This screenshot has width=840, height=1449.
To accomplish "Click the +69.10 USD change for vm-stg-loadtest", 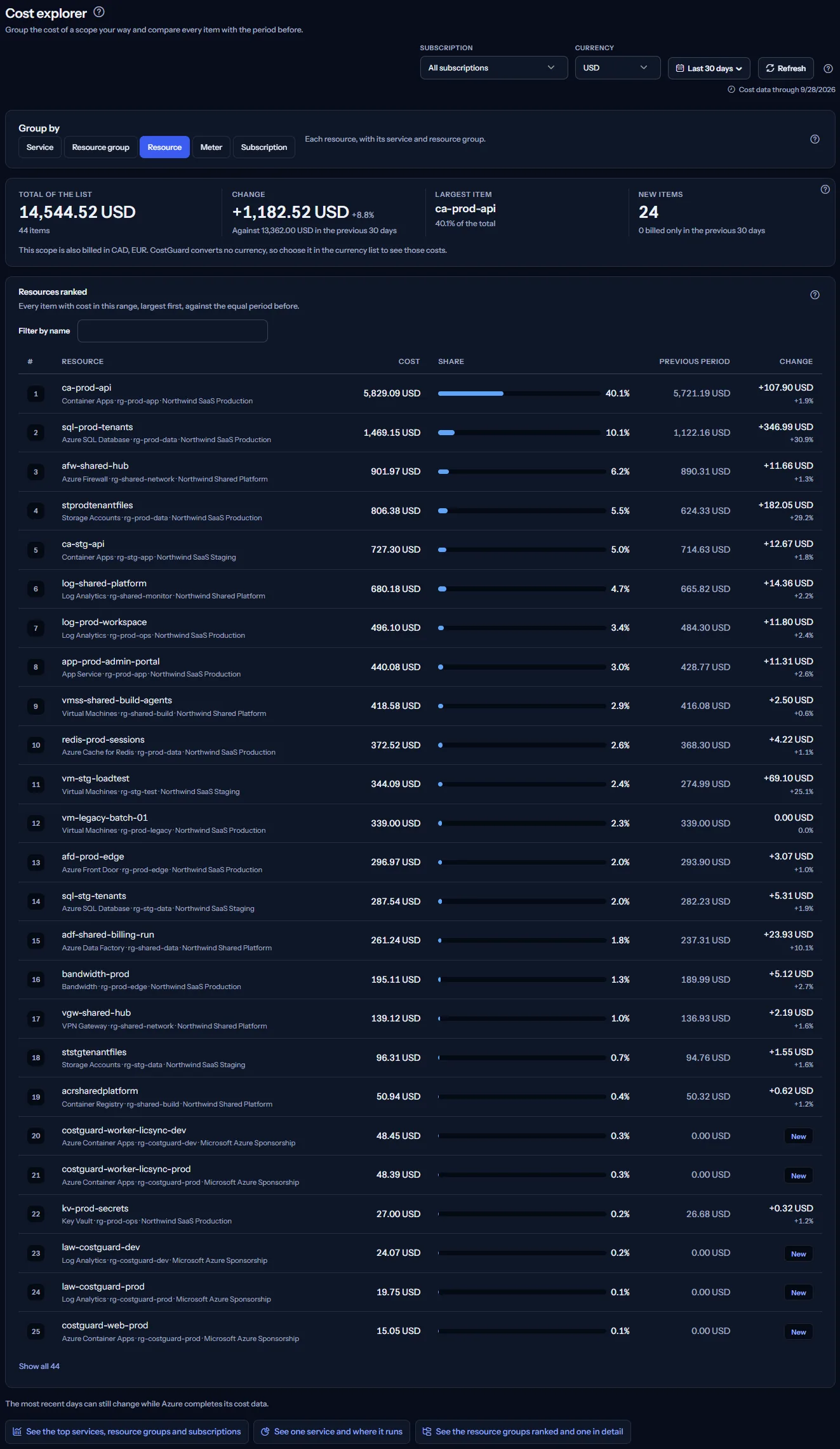I will (x=788, y=778).
